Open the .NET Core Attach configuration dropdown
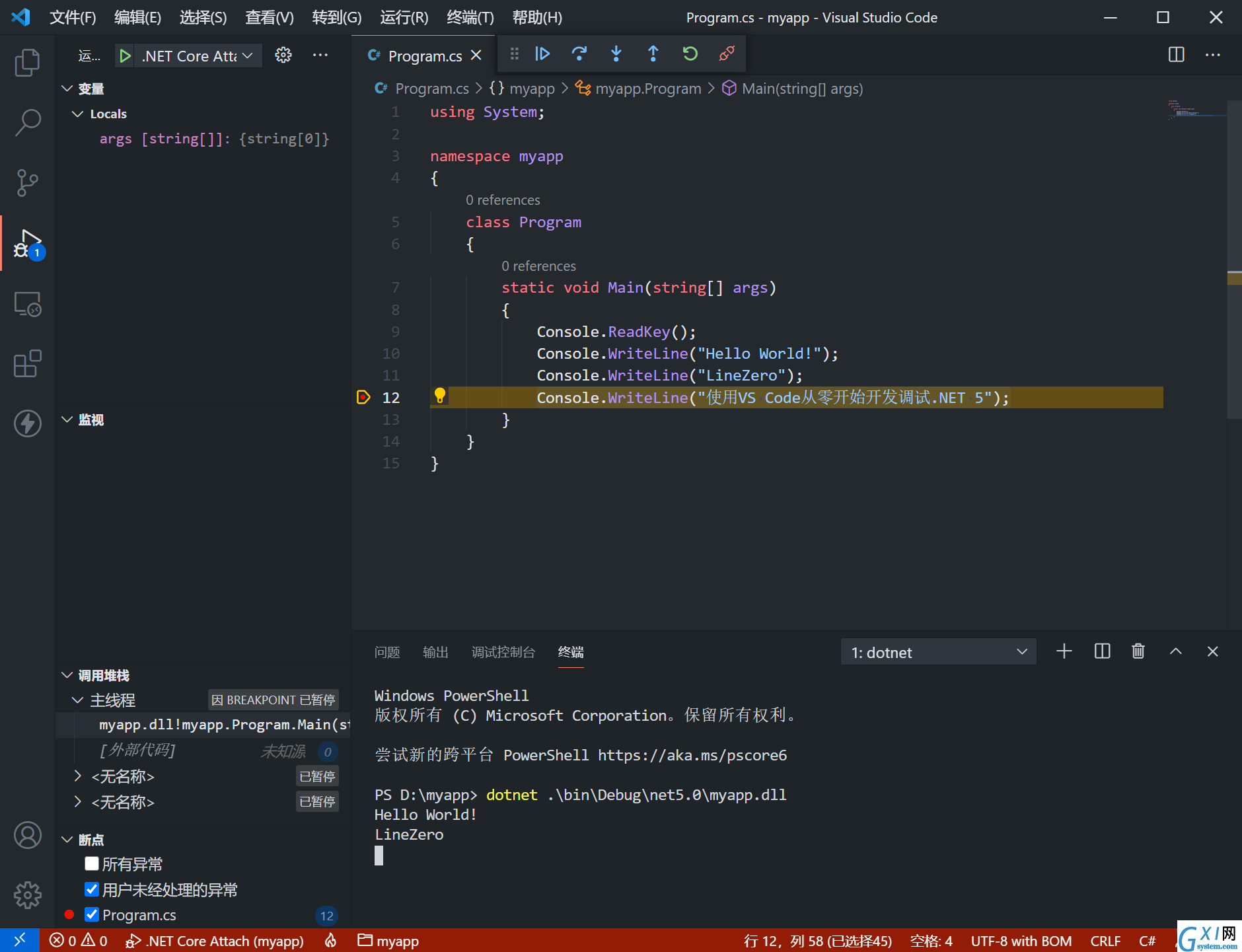 coord(197,56)
